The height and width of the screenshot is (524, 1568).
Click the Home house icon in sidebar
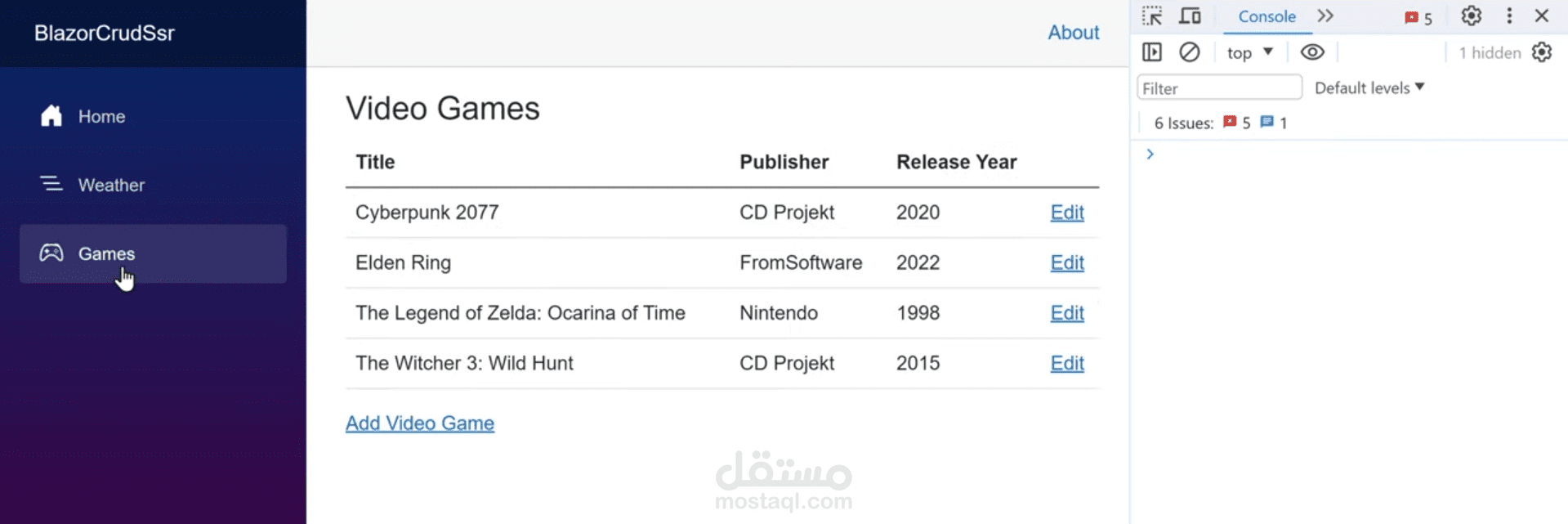pyautogui.click(x=51, y=116)
